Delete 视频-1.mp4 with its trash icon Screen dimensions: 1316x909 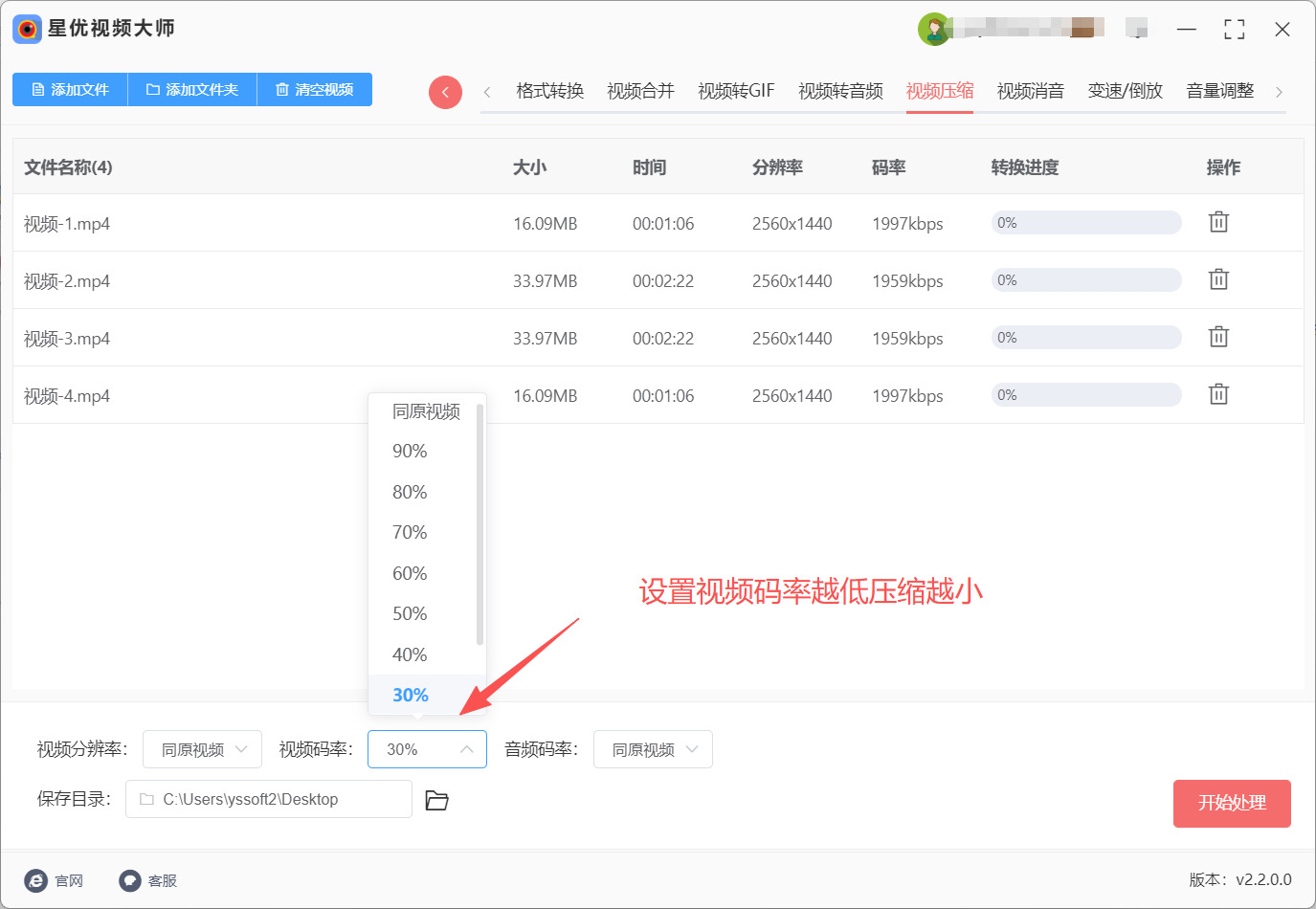click(x=1217, y=222)
